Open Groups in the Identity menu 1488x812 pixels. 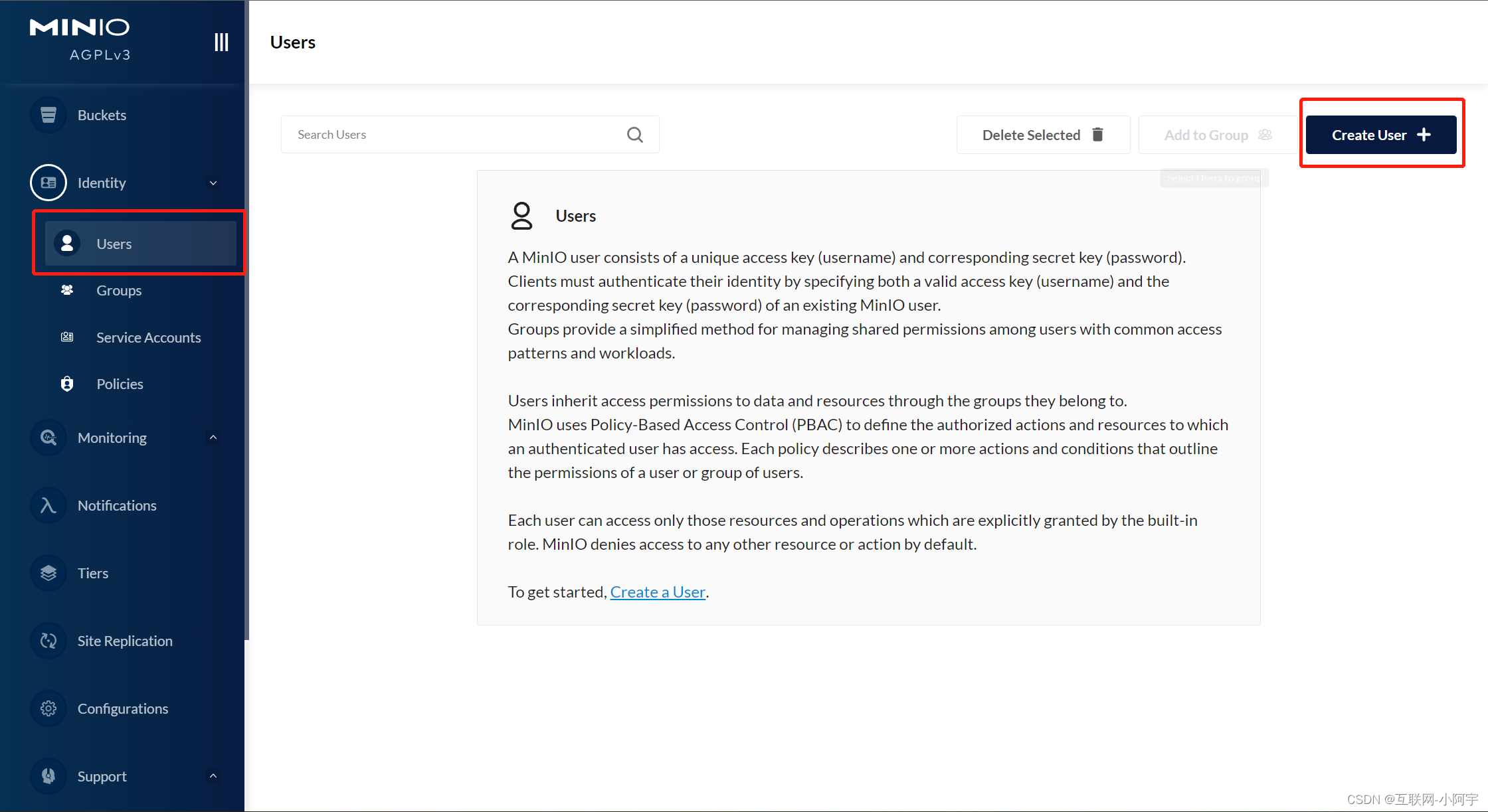119,290
